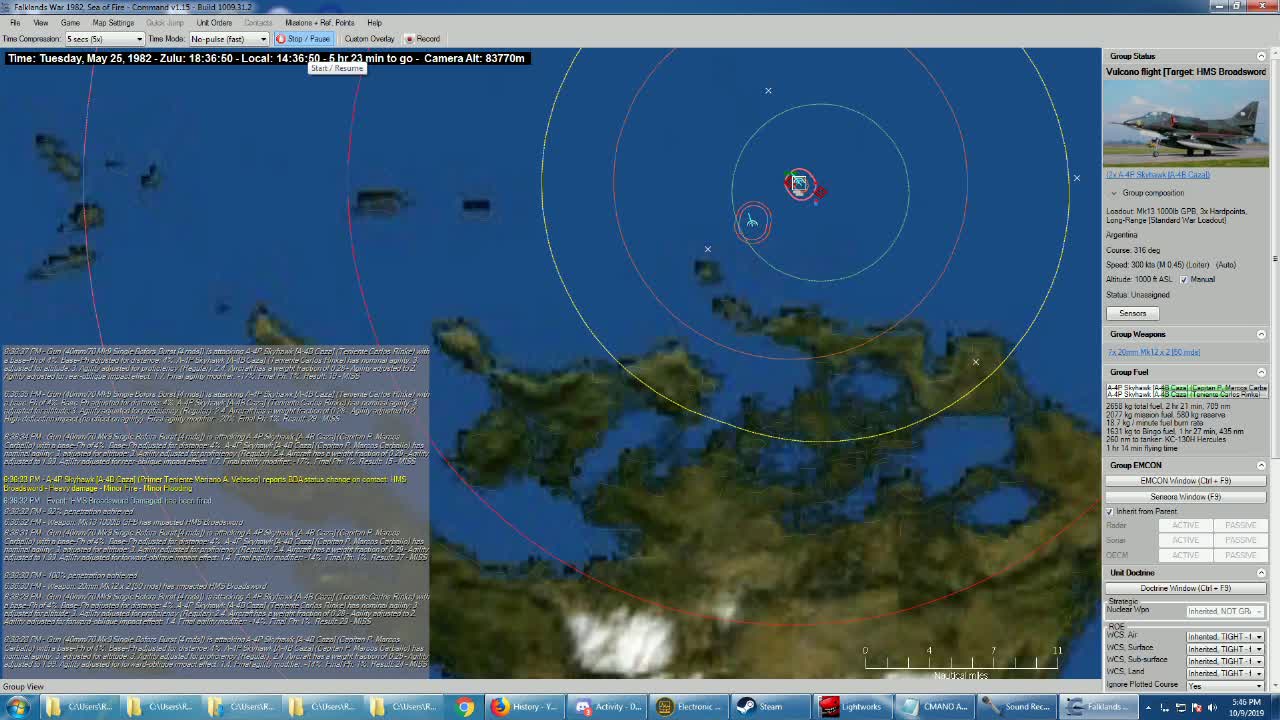Expand Group composition chevron
Screen dimensions: 1280x720
point(1113,193)
